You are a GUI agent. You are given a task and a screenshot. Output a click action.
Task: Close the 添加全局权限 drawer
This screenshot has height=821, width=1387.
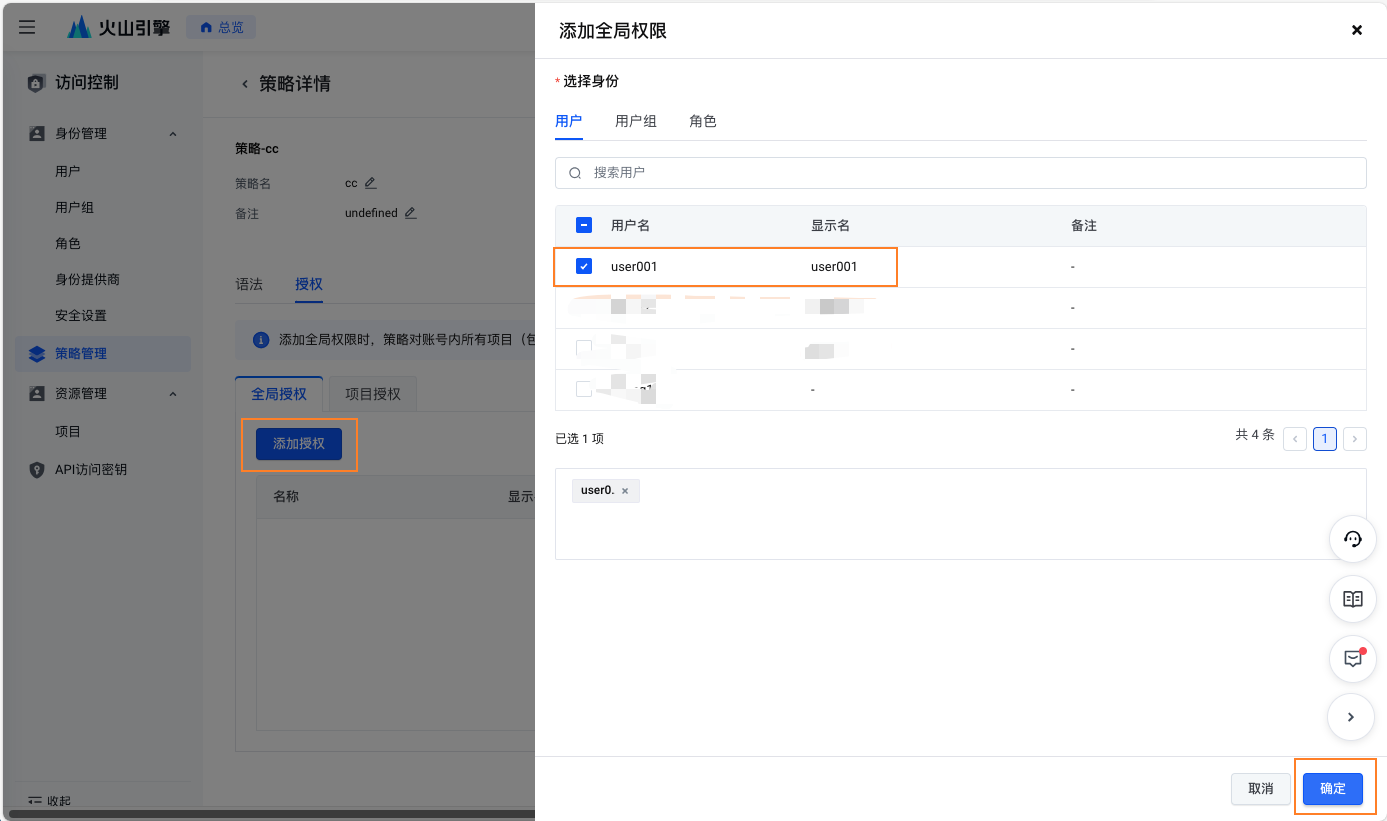point(1357,30)
